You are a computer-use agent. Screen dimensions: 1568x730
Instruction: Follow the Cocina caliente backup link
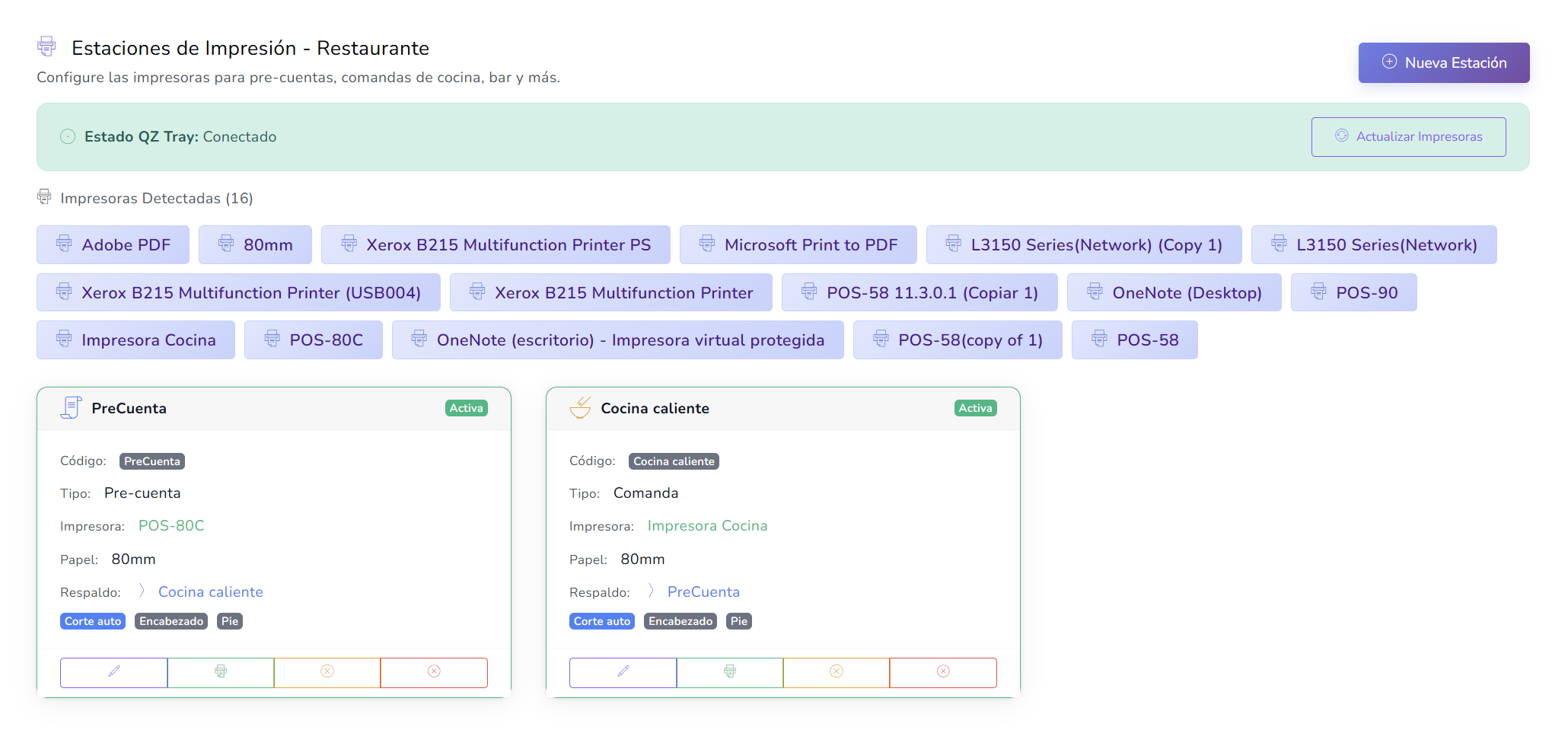click(x=210, y=592)
